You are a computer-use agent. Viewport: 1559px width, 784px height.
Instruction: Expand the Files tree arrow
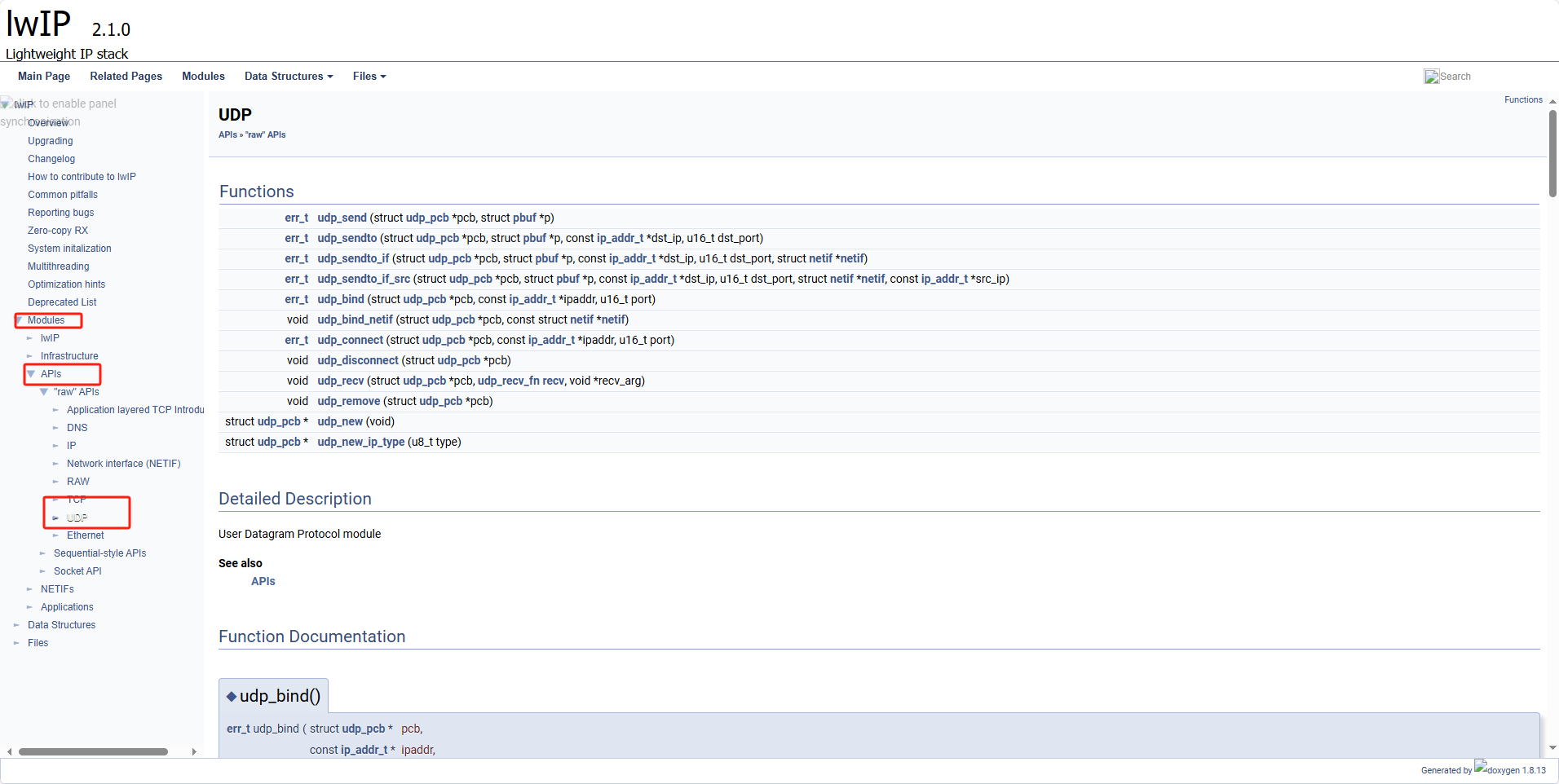coord(17,643)
